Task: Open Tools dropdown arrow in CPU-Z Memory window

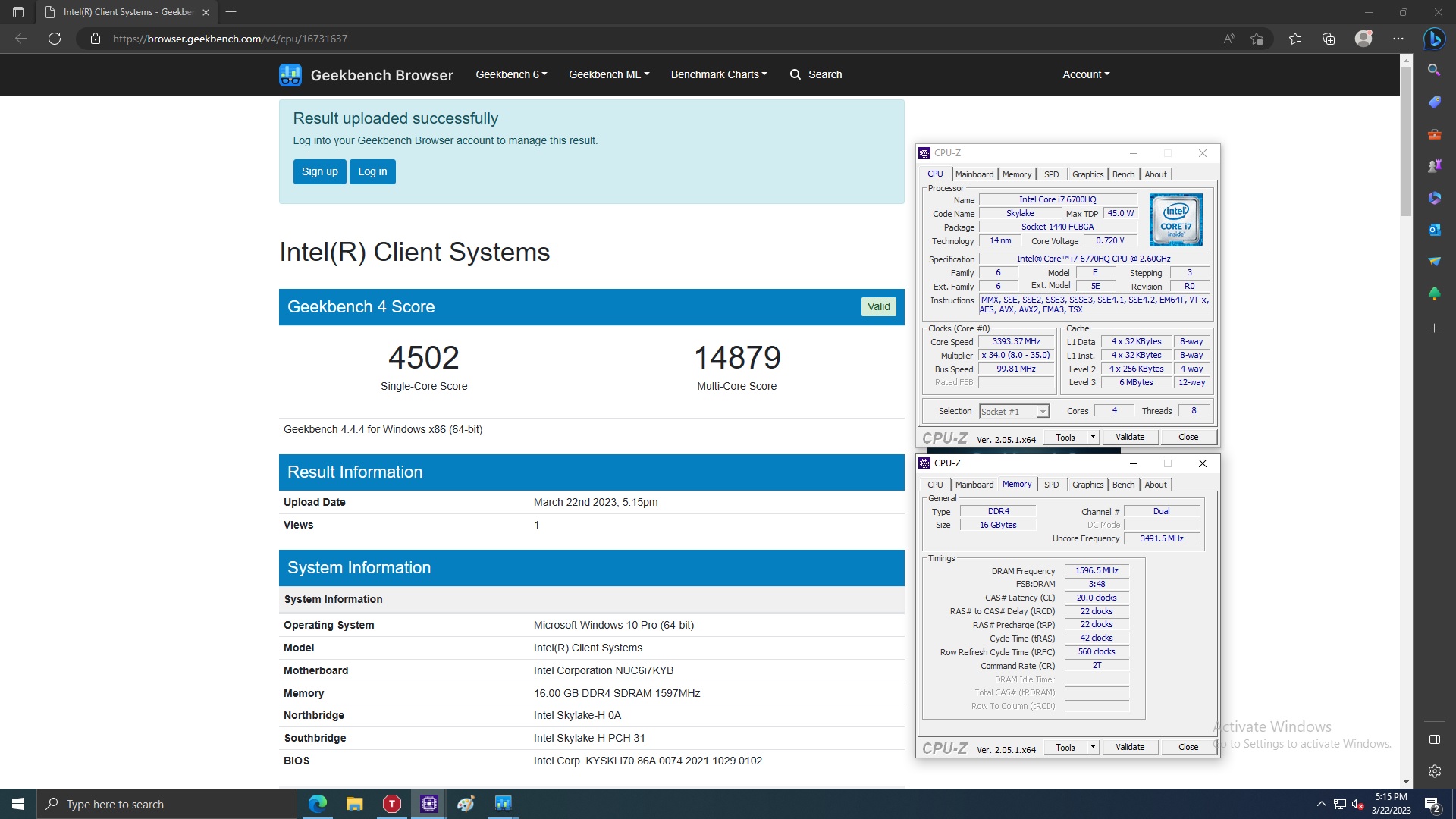Action: click(1093, 748)
